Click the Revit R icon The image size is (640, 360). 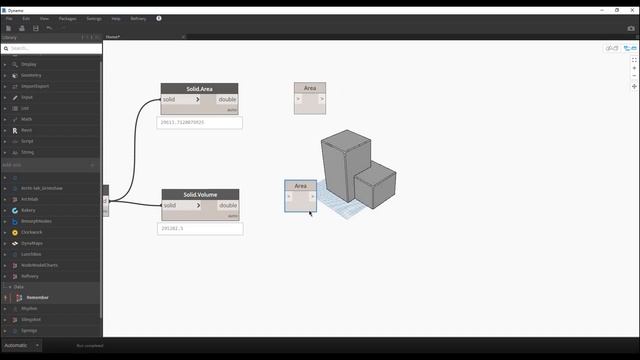pos(15,131)
